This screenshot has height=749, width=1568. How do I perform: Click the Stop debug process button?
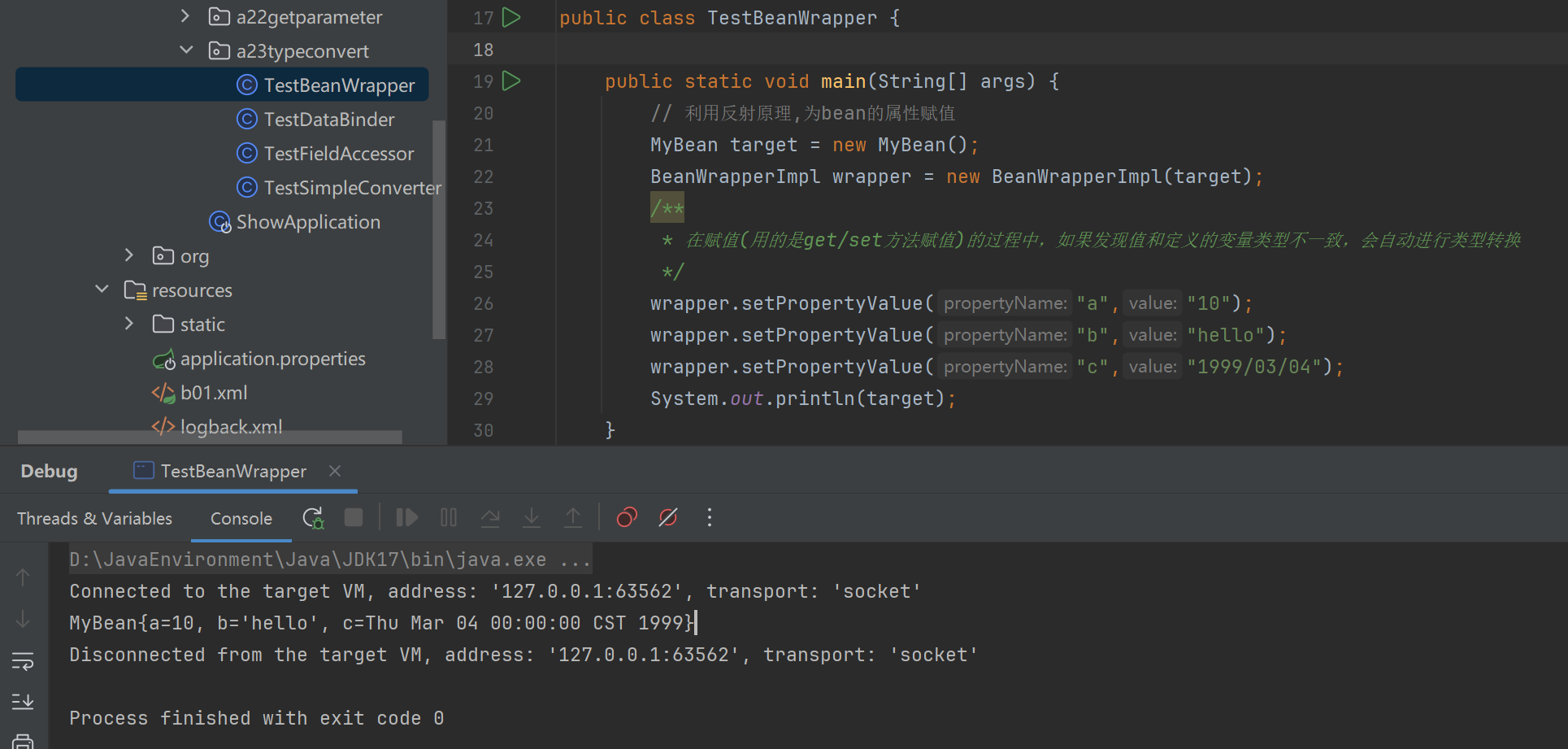coord(354,518)
